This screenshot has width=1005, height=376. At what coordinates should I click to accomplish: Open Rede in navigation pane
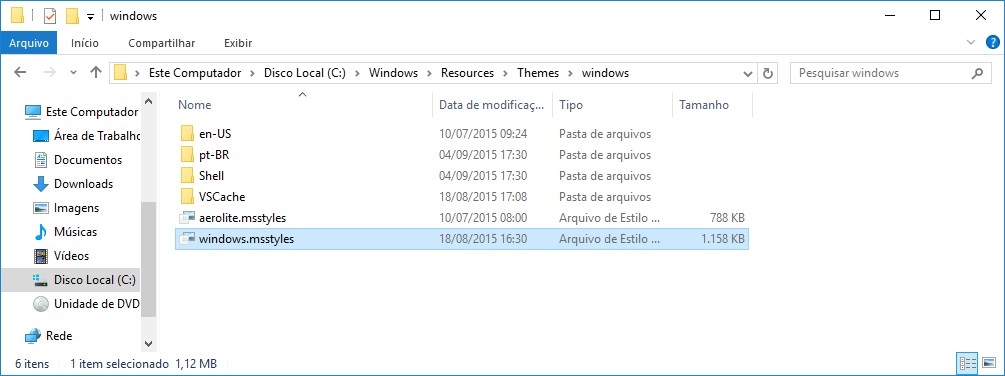point(48,336)
